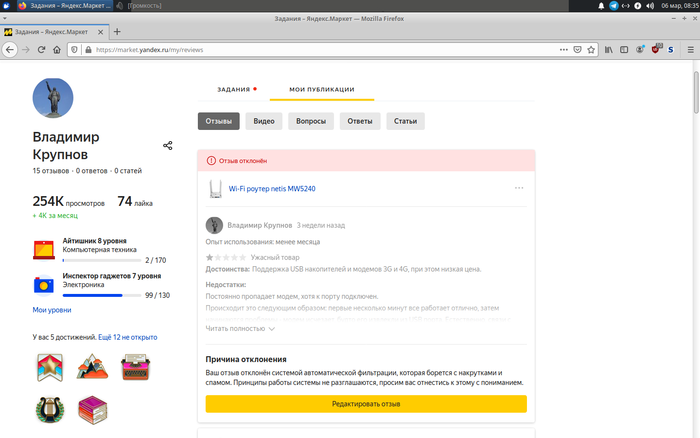Click the router product thumbnail
This screenshot has height=438, width=700.
click(x=216, y=189)
